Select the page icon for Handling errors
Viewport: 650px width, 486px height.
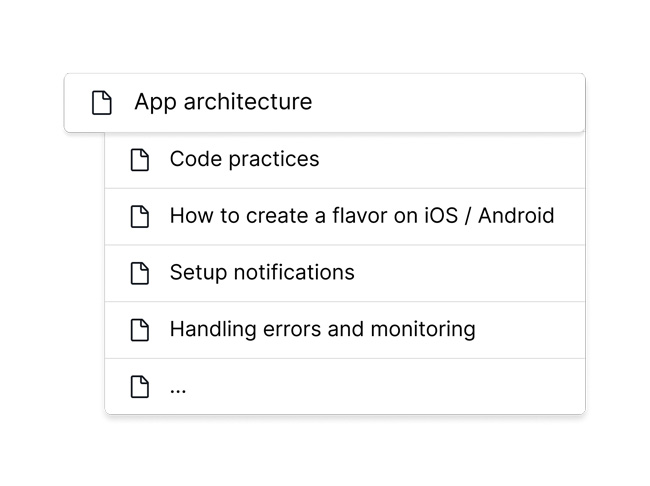140,330
